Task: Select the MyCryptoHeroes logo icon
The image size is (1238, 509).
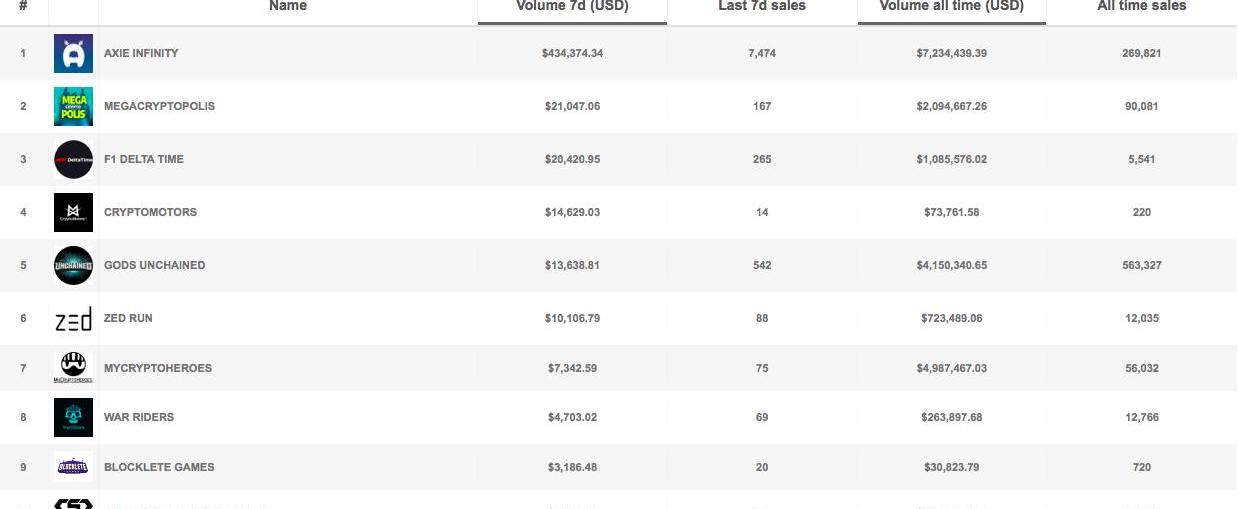Action: pos(73,367)
